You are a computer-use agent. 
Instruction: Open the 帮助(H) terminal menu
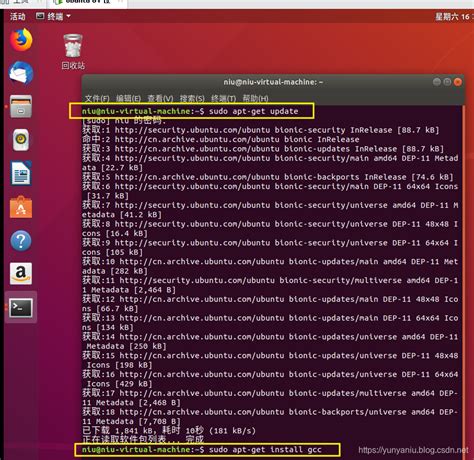255,98
